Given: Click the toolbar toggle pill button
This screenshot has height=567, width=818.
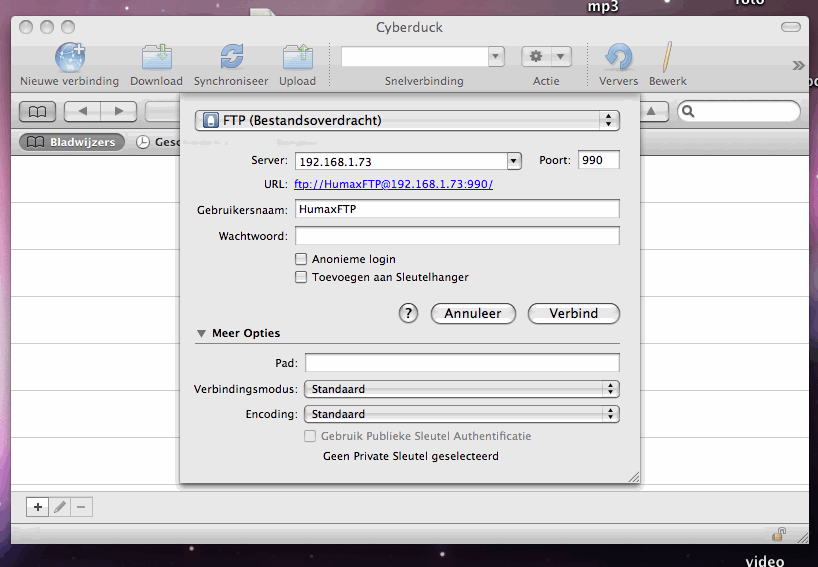Looking at the screenshot, I should point(790,27).
